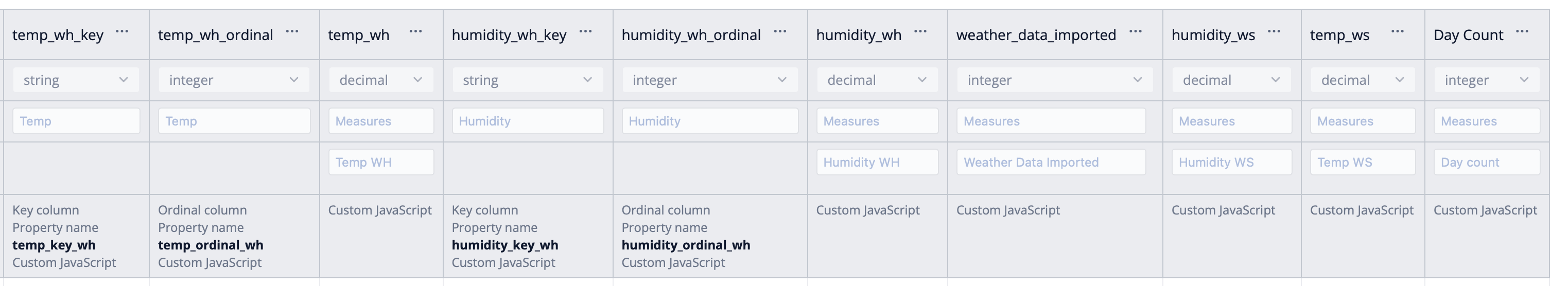Open the decimal type dropdown for humidity_wh
Screen dimensions: 1568x286
(877, 80)
